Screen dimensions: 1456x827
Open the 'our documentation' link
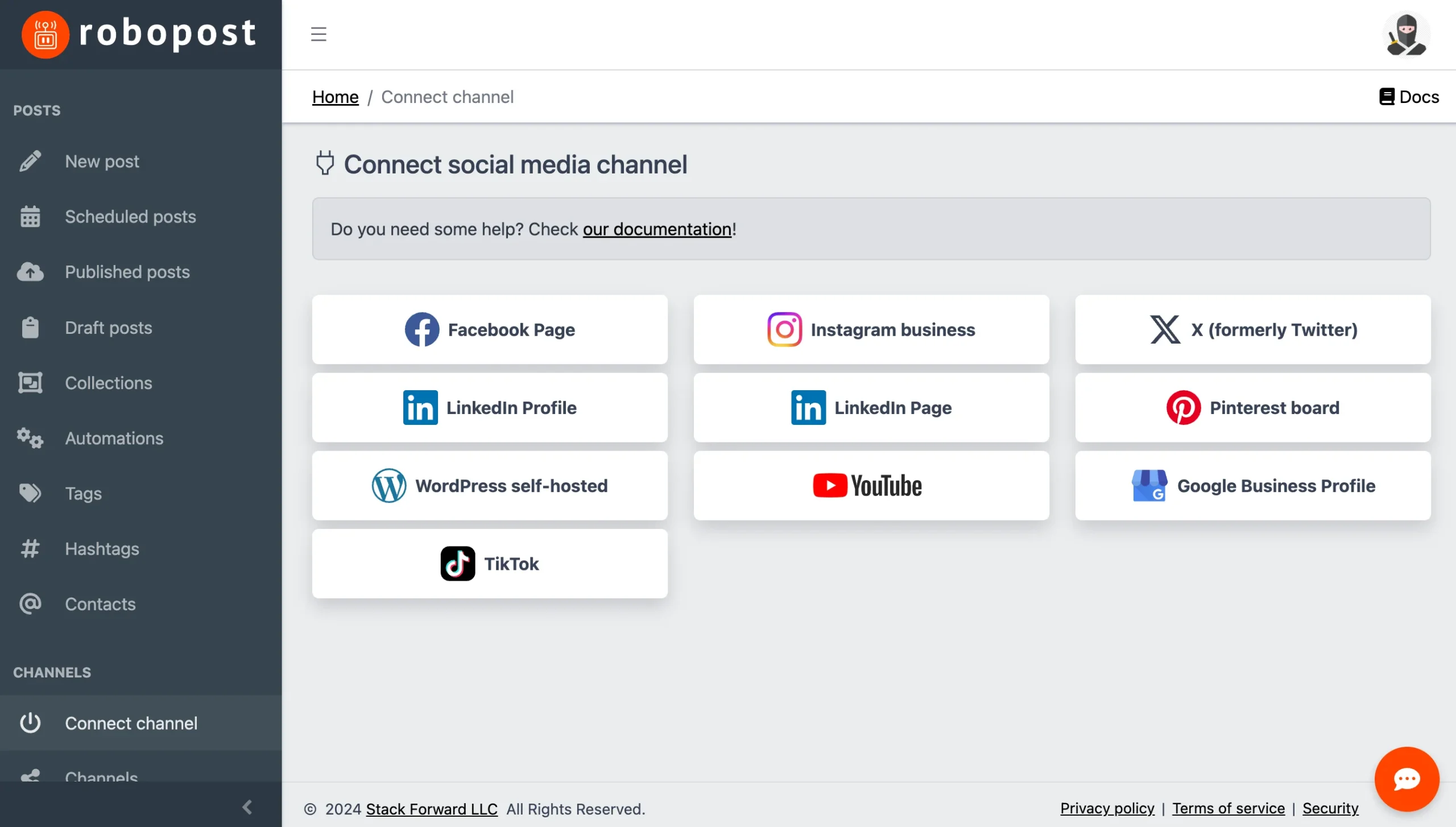pyautogui.click(x=657, y=229)
